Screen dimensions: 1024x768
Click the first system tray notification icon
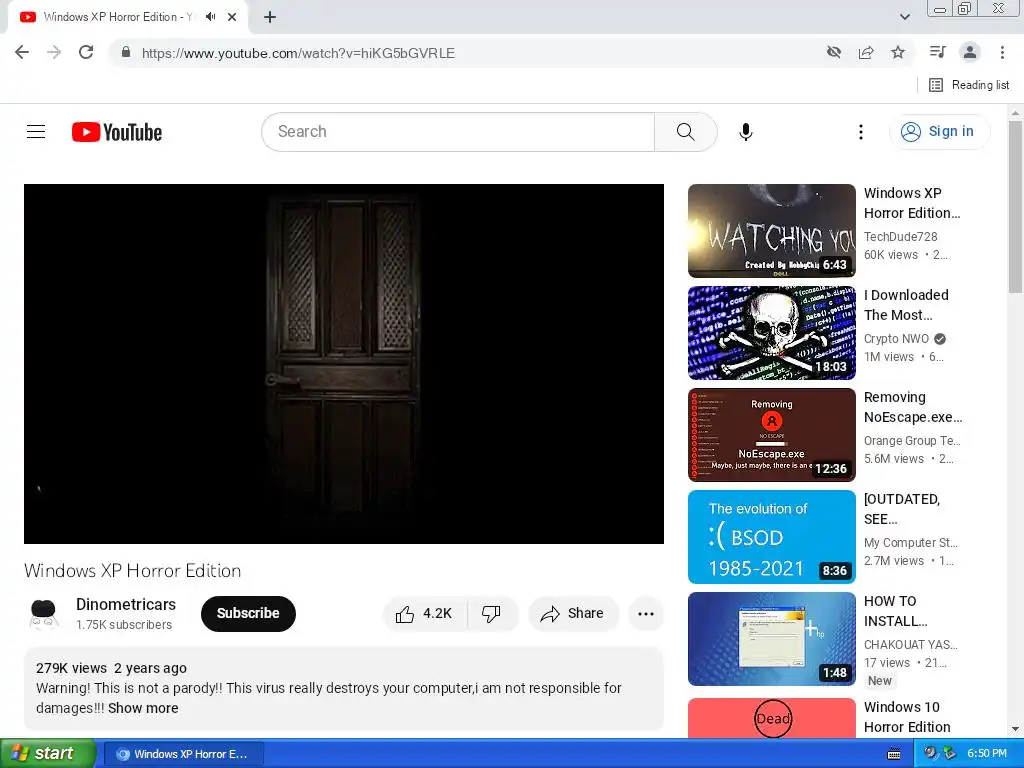click(x=930, y=754)
